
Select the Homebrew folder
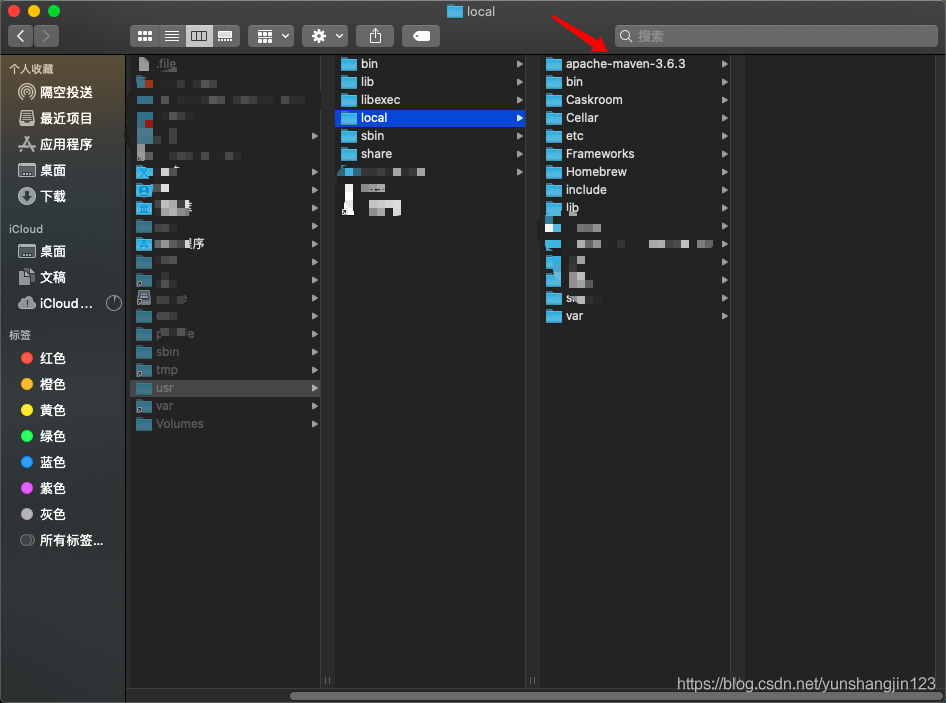pyautogui.click(x=635, y=172)
